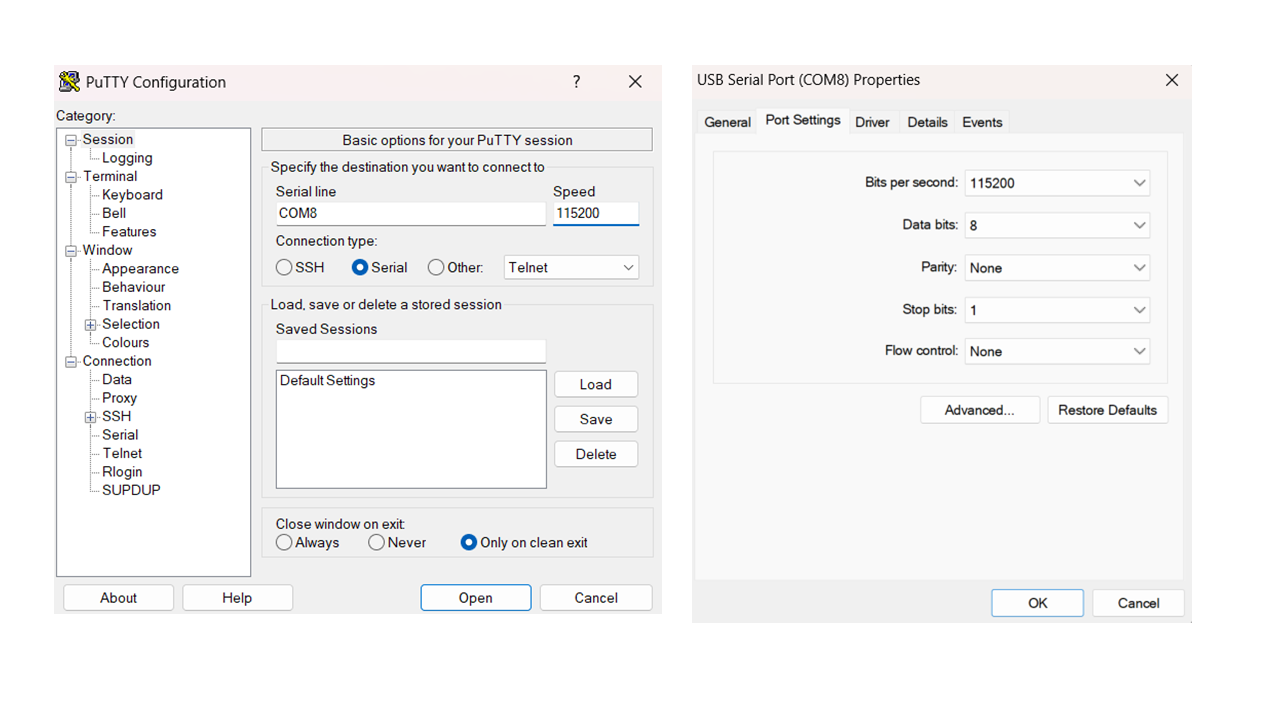Click Cancel in COM8 Properties
This screenshot has width=1280, height=720.
click(1138, 603)
